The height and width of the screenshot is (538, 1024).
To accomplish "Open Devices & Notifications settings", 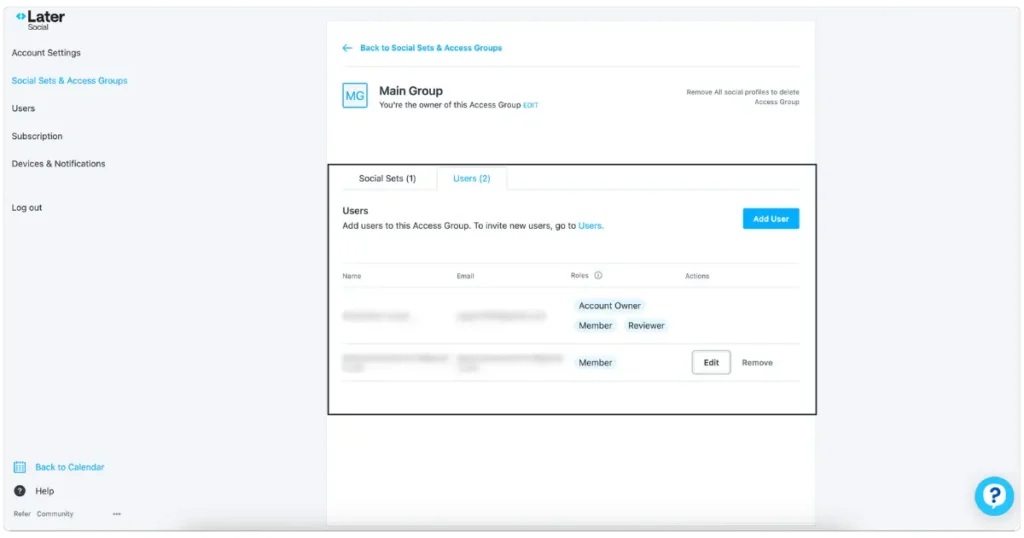I will 58,164.
